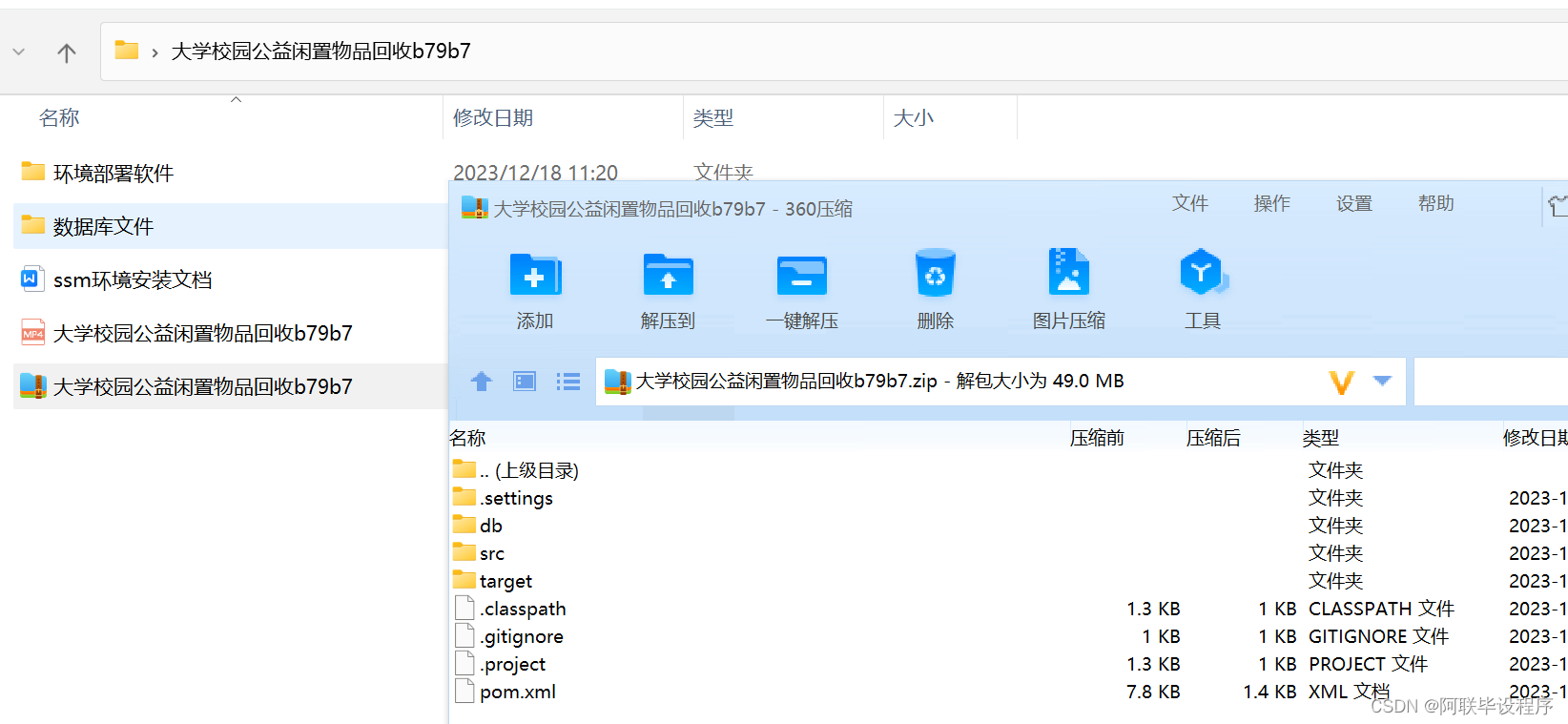Open the 帮助 menu in 360压缩
This screenshot has height=724, width=1568.
point(1436,203)
